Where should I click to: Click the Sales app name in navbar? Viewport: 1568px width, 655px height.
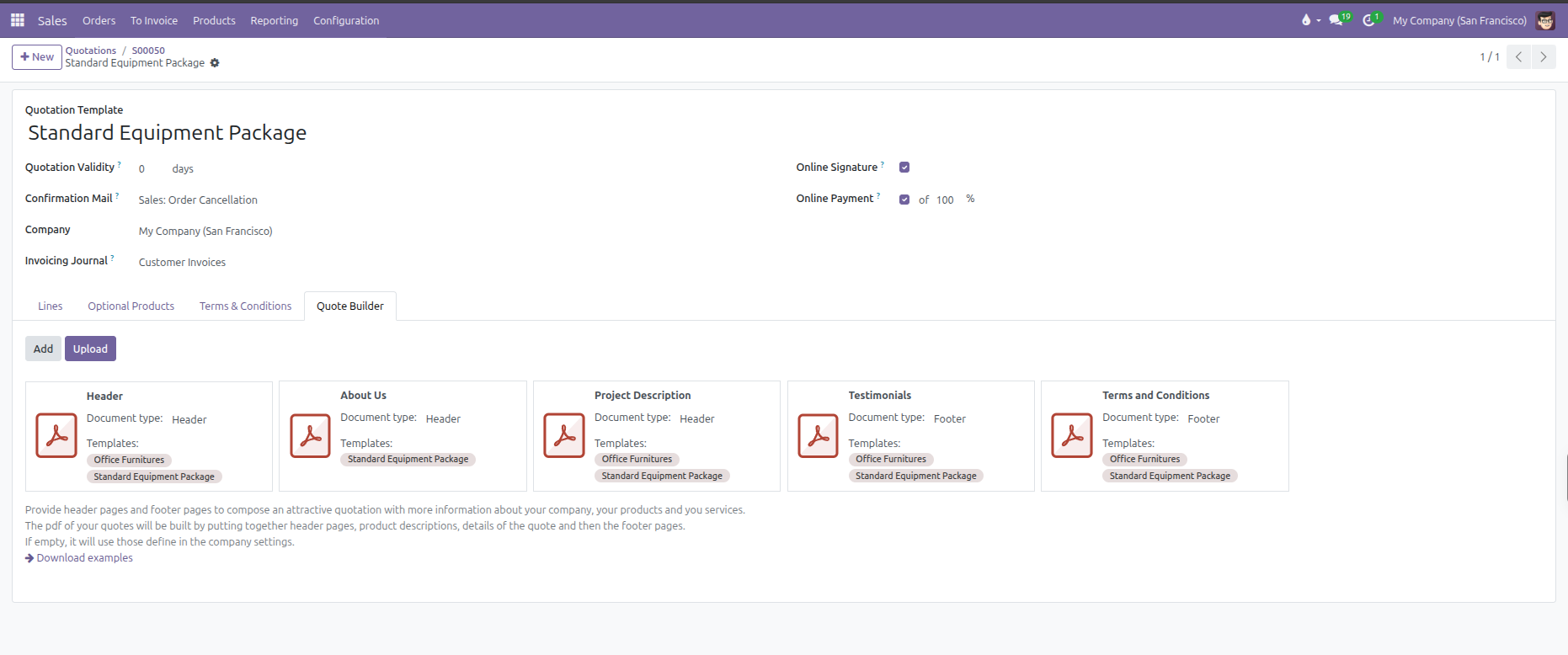coord(52,20)
